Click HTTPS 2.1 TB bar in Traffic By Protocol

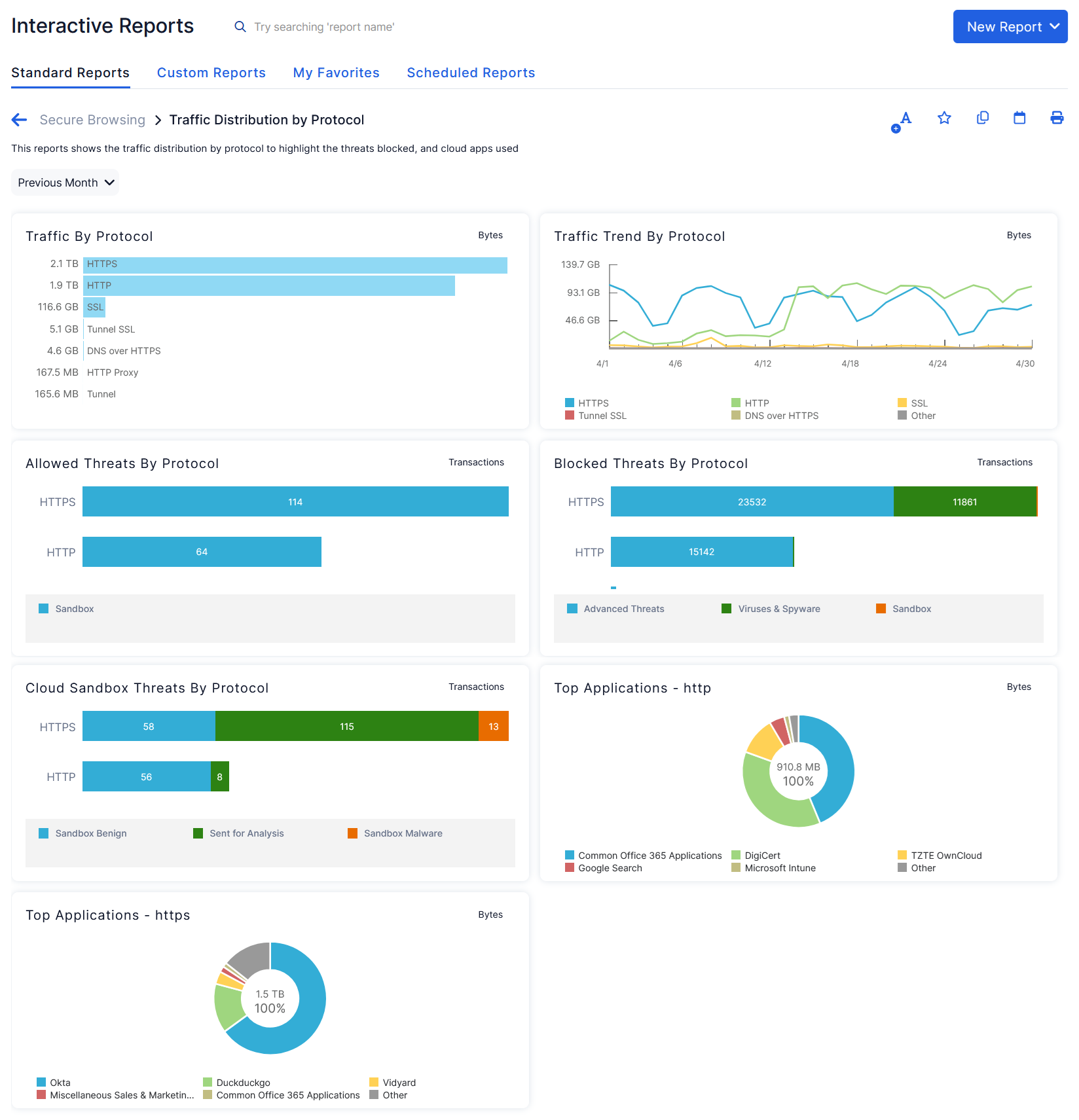(x=295, y=264)
